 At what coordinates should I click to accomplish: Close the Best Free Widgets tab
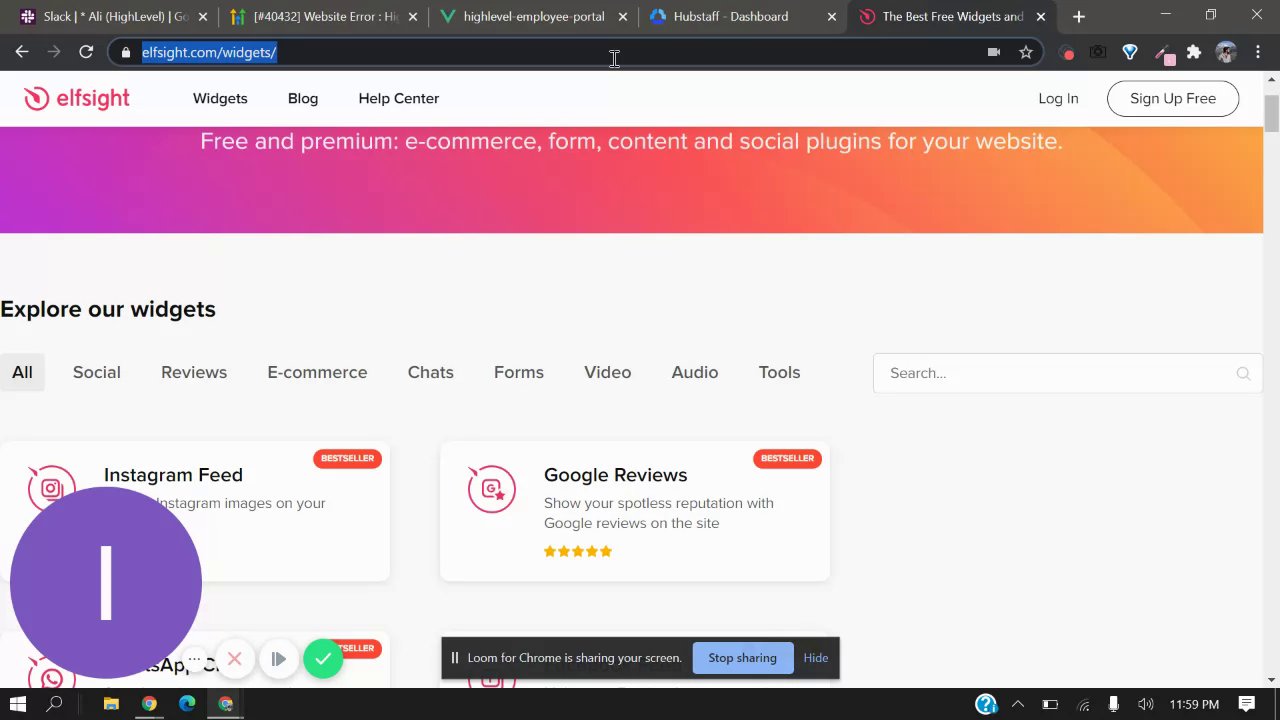(x=1041, y=17)
